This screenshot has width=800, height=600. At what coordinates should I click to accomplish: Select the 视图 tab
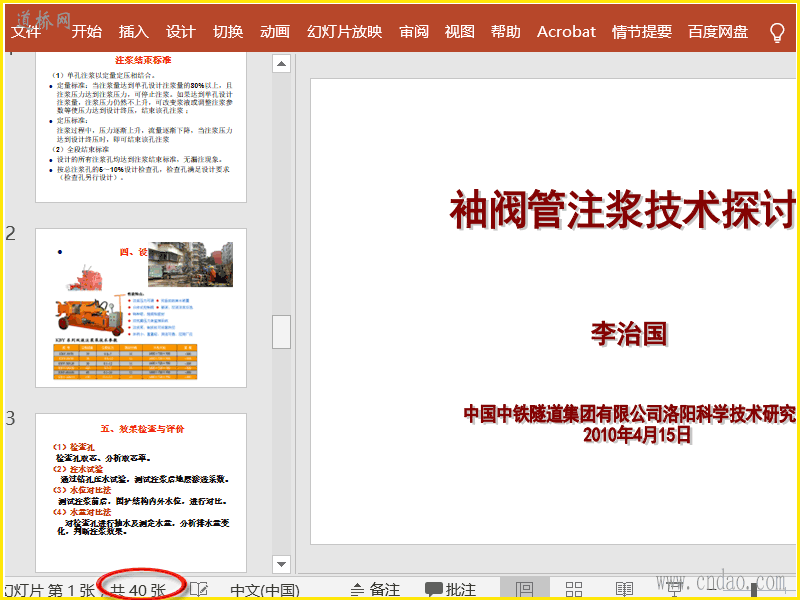[460, 32]
